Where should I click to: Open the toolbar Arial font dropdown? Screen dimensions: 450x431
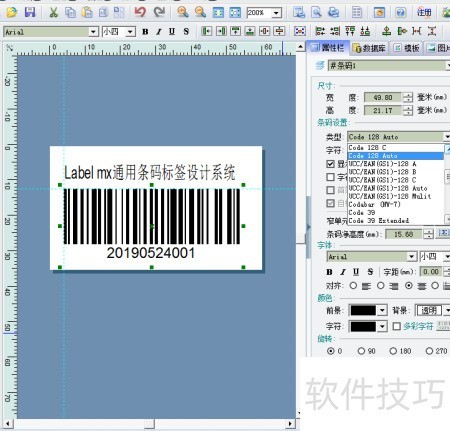(93, 32)
